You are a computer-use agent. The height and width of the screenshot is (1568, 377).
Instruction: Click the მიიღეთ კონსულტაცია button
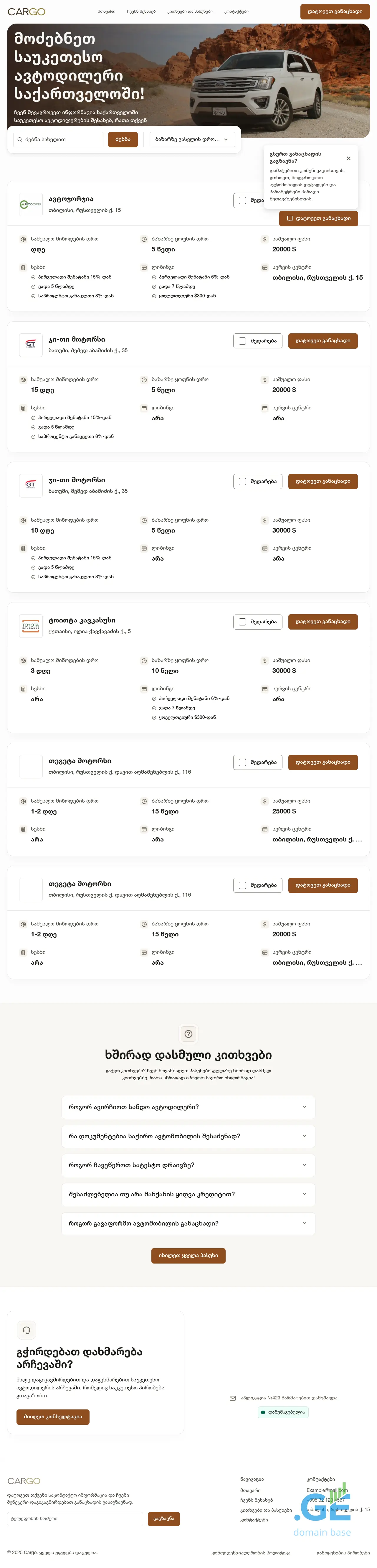(x=53, y=1417)
